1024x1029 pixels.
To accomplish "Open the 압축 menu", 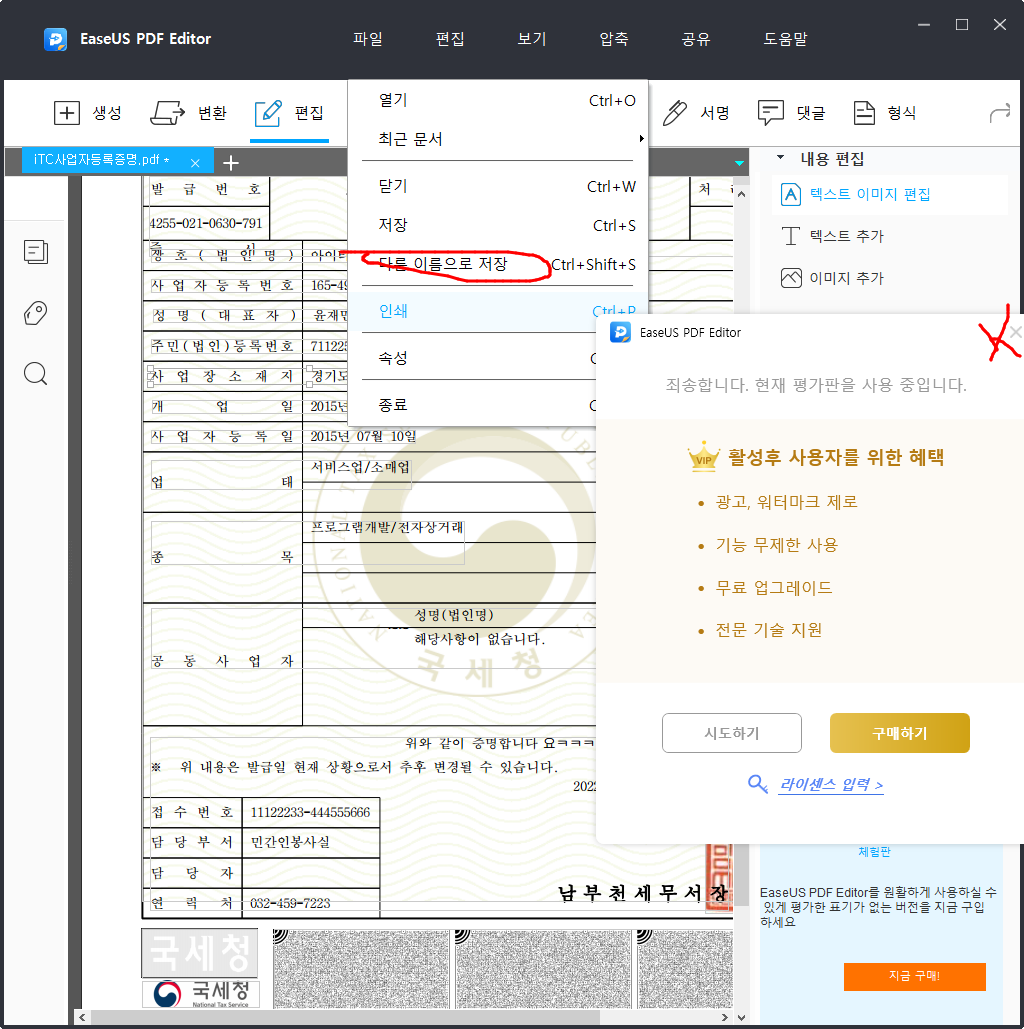I will 614,39.
